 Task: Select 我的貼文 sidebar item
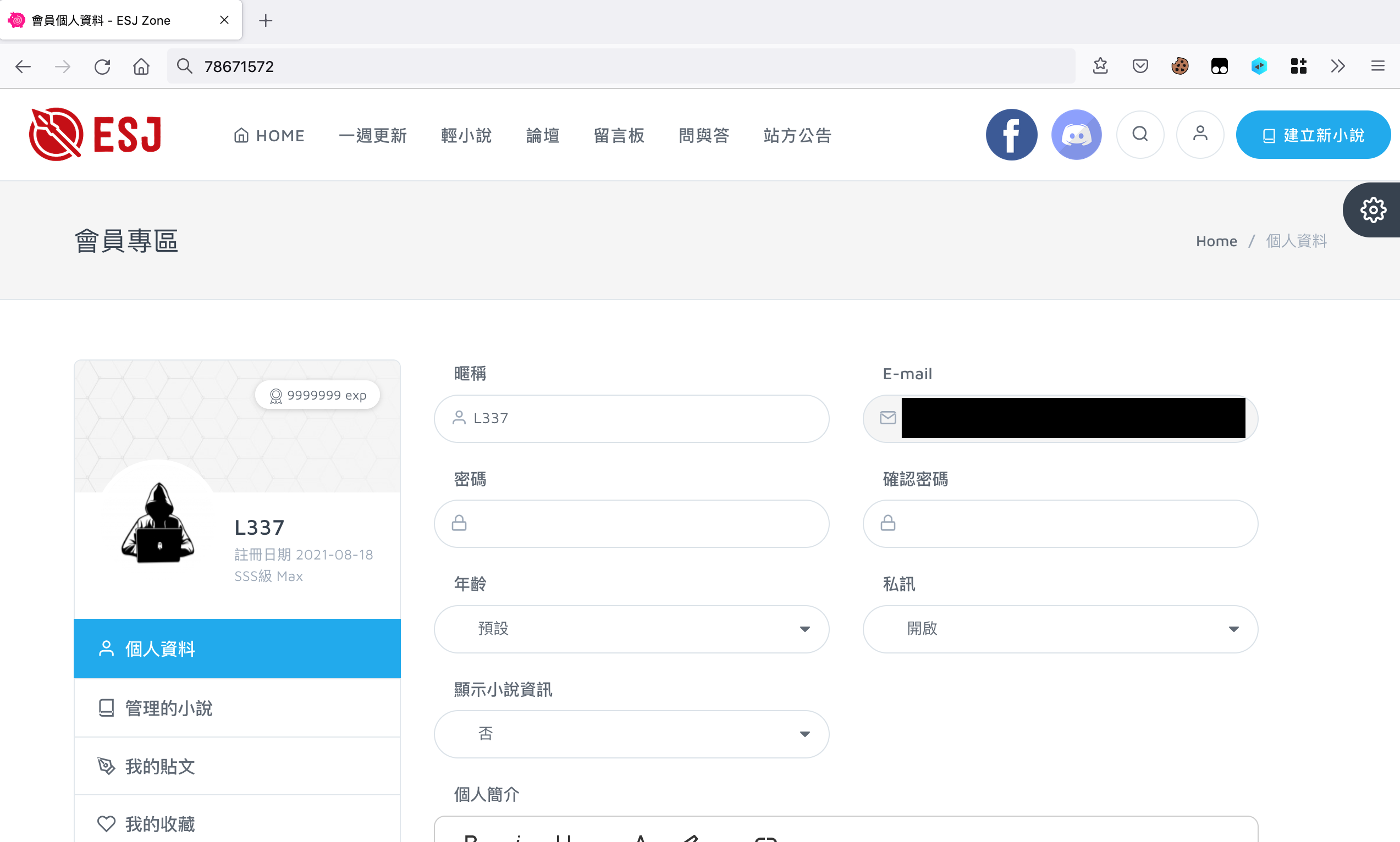click(237, 766)
